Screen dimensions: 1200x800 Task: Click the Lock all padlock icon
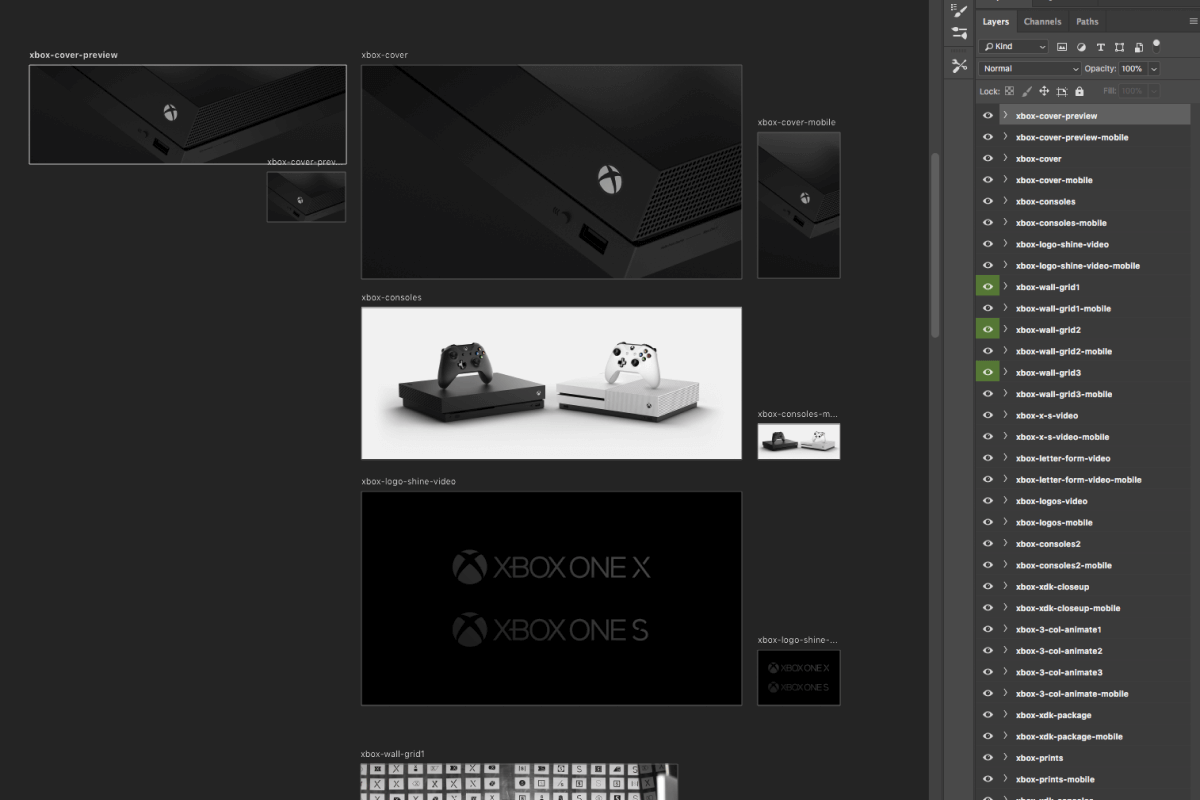click(x=1079, y=91)
